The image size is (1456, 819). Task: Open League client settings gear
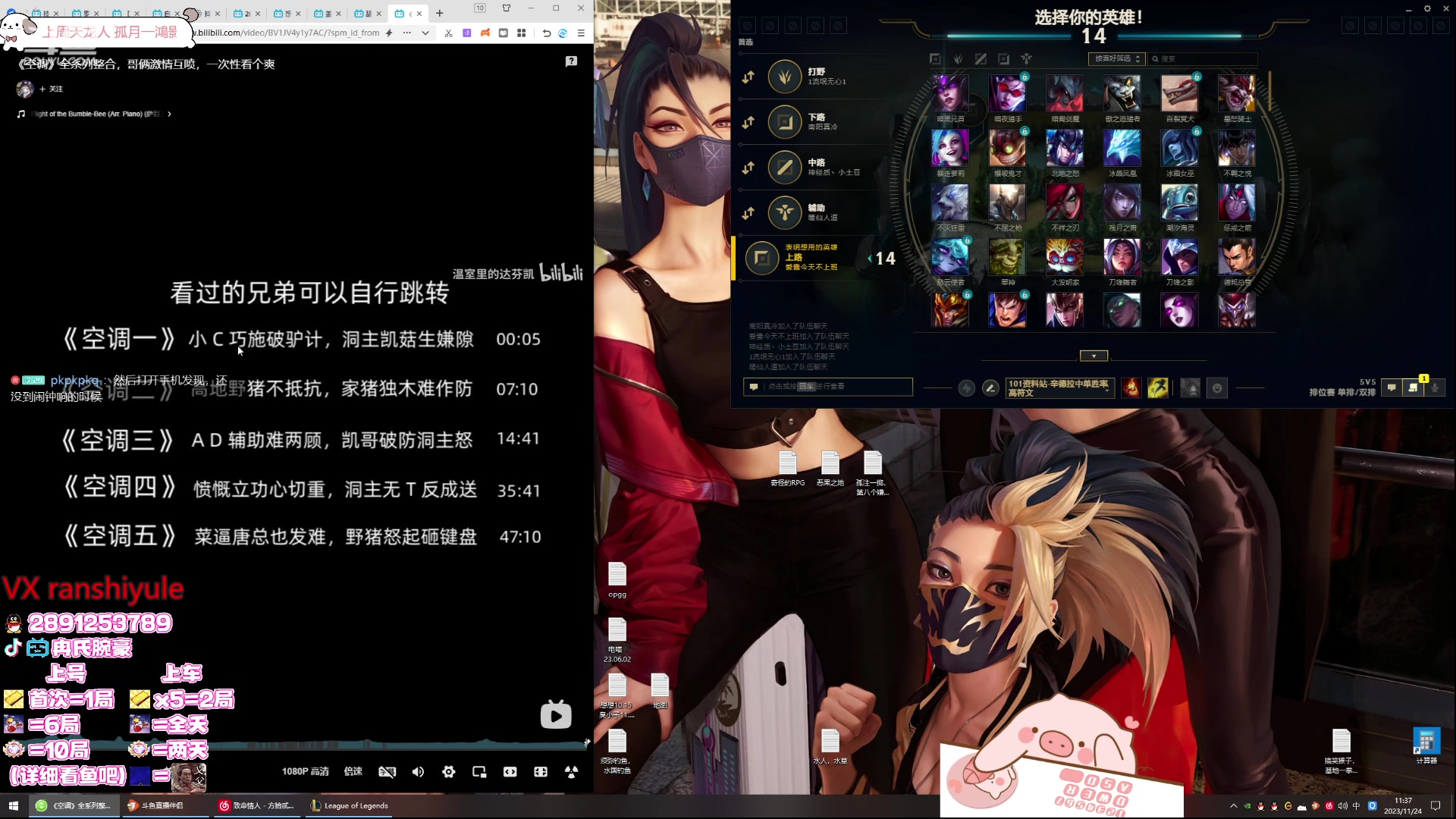(1426, 9)
